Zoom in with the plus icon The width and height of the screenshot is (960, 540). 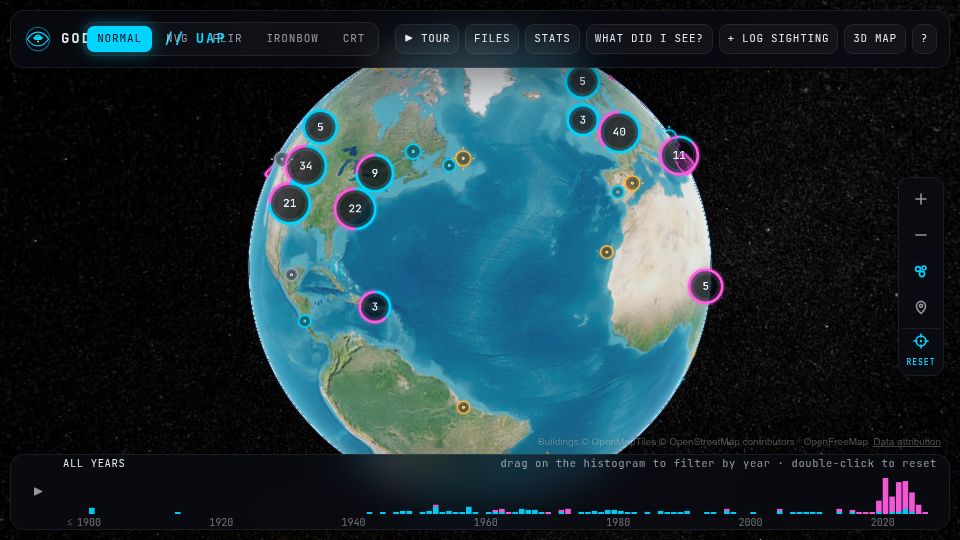coord(921,199)
